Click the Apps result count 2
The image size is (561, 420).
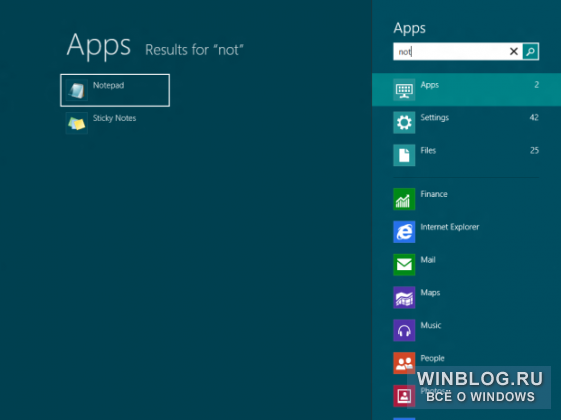pos(536,85)
